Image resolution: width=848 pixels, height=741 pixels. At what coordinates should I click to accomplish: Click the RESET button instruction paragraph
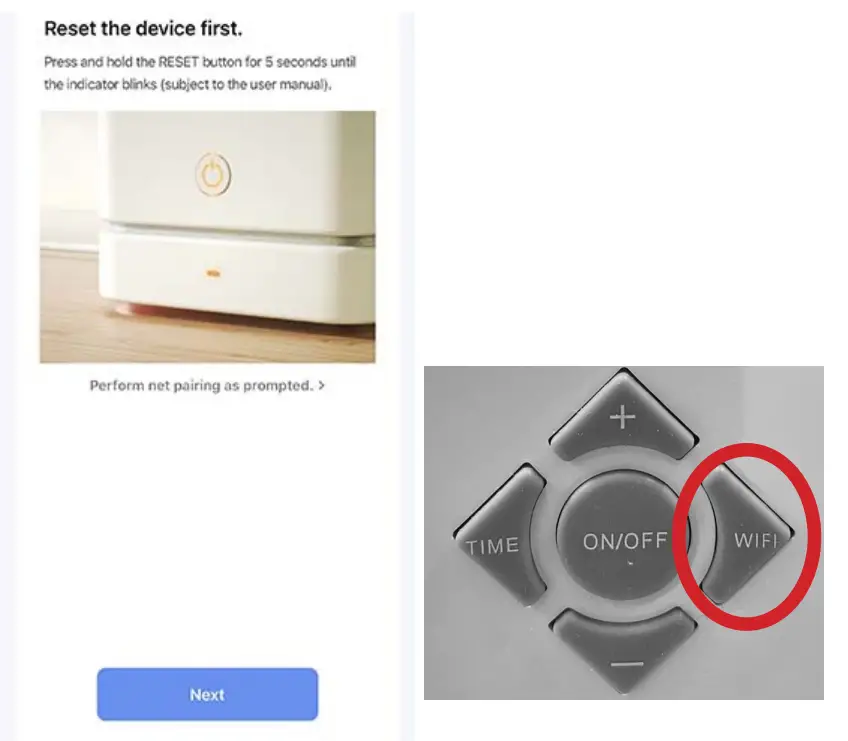[200, 73]
